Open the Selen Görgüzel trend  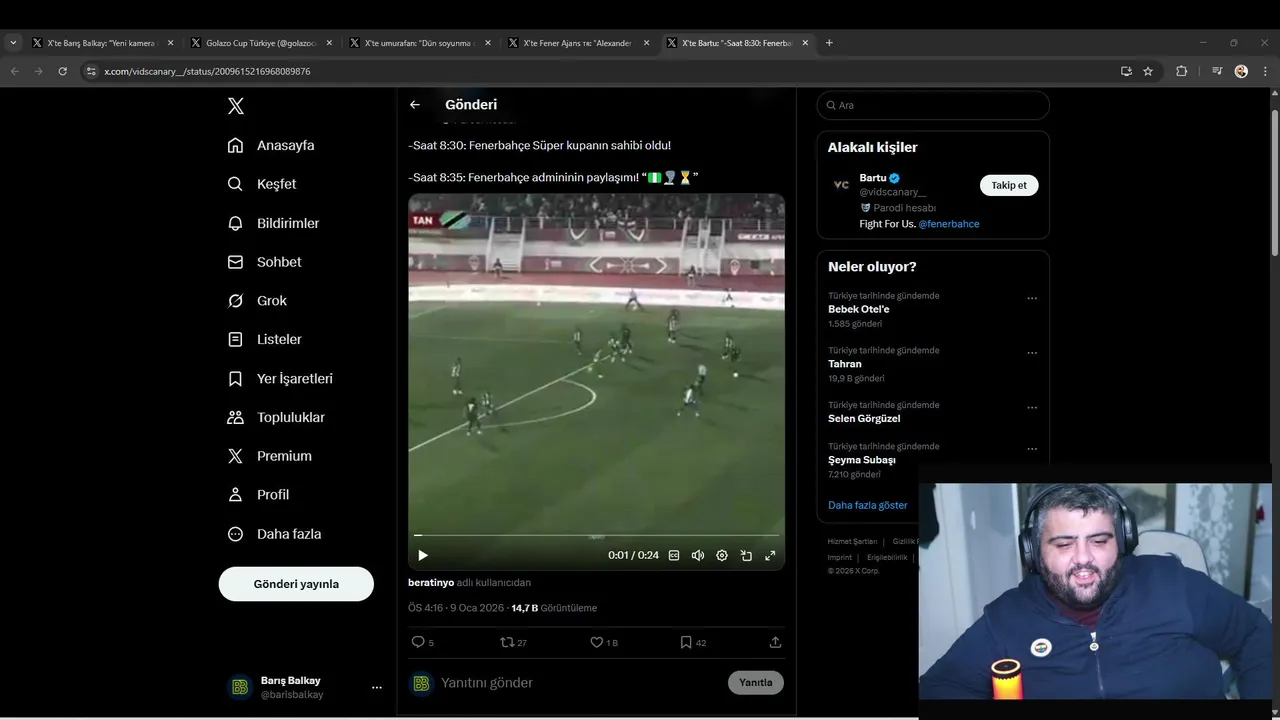[864, 419]
